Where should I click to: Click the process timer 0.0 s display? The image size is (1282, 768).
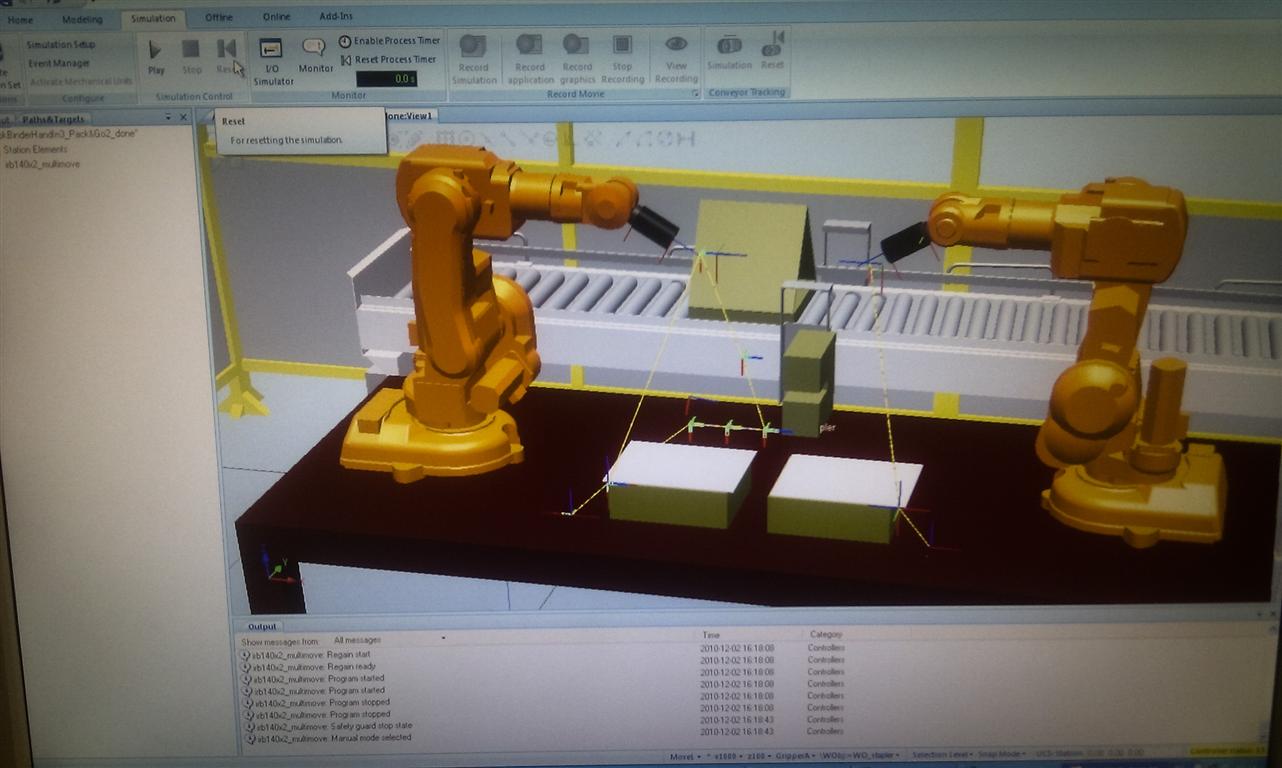point(386,79)
